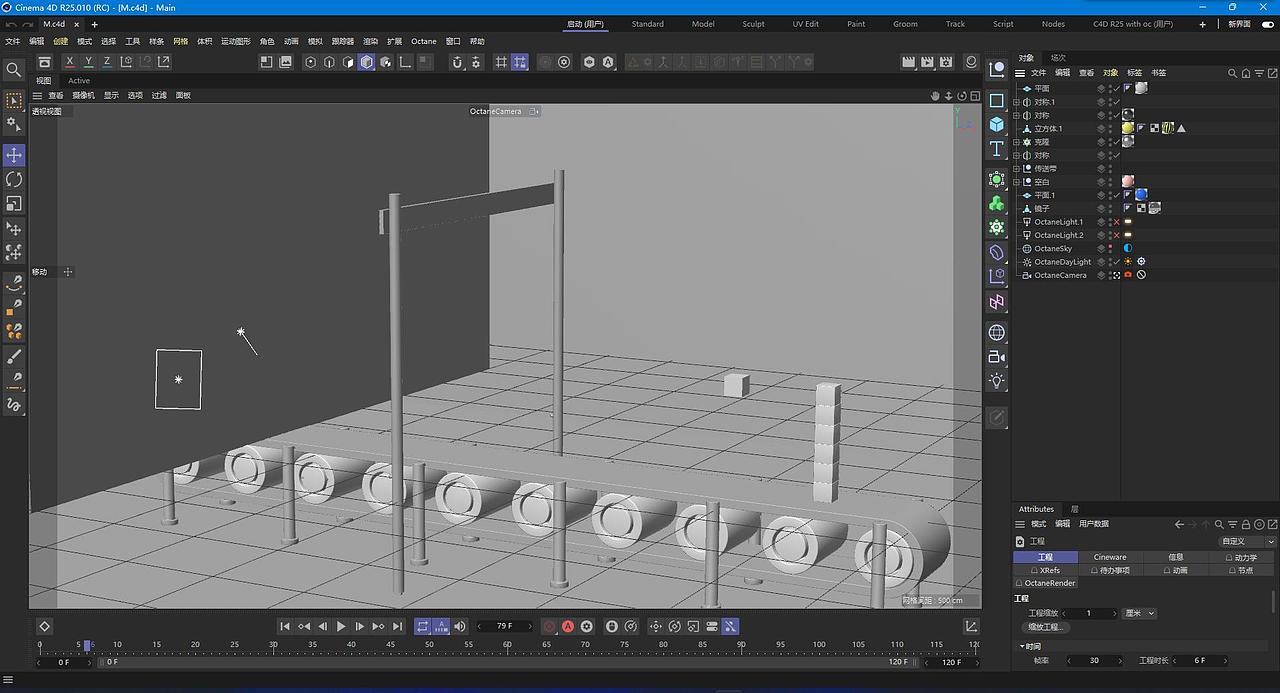Viewport: 1280px width, 693px height.
Task: Select the Move tool in the left toolbar
Action: click(13, 155)
